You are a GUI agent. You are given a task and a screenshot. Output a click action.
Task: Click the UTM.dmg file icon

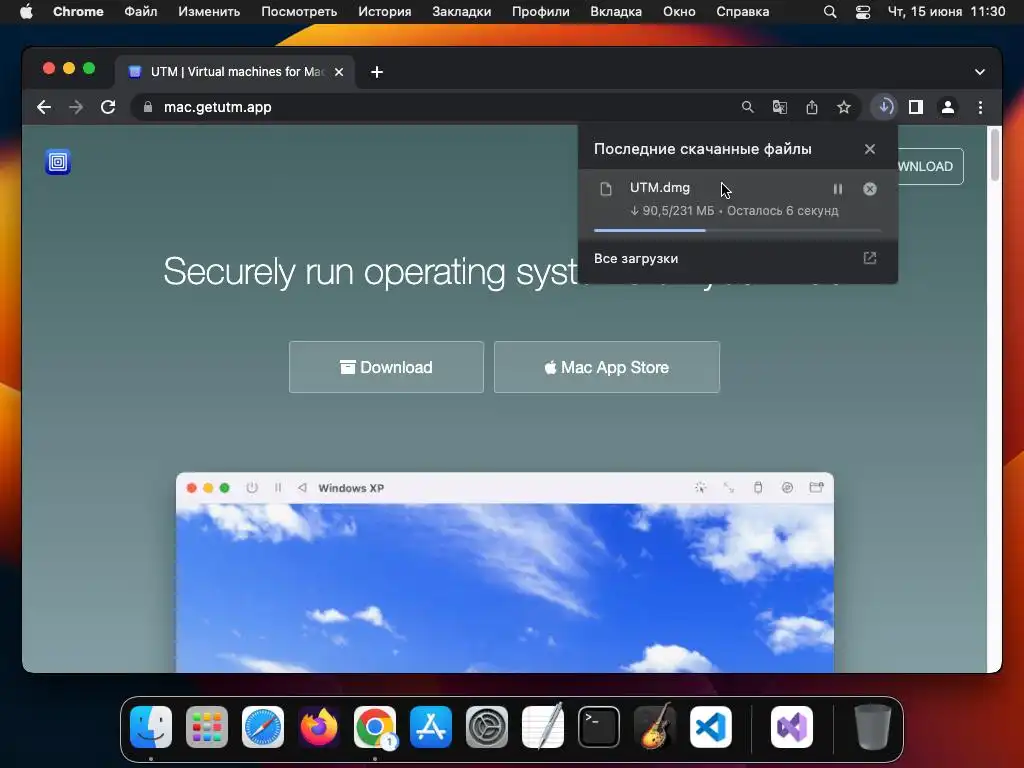pos(606,189)
